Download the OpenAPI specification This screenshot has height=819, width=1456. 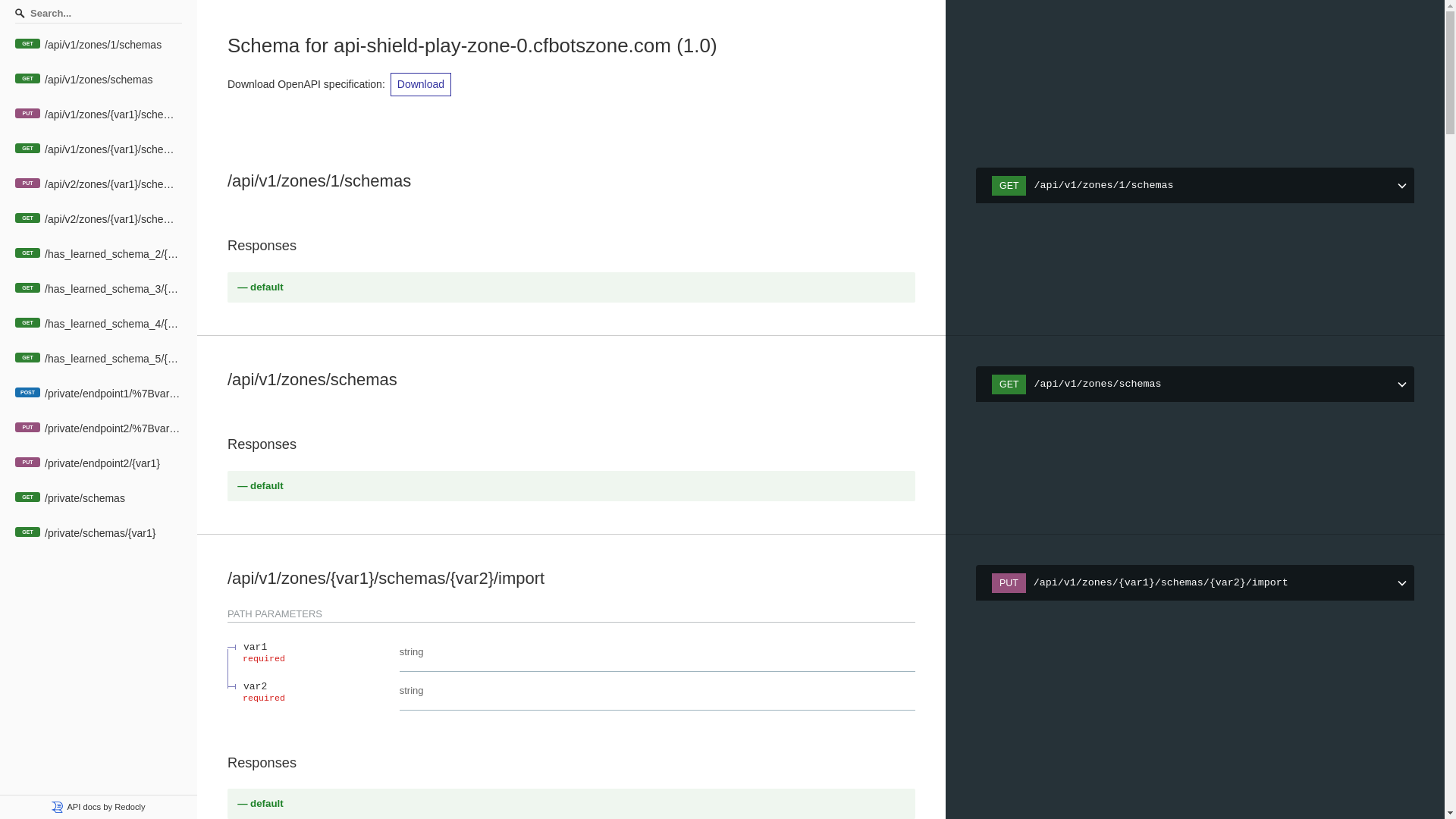coord(421,84)
